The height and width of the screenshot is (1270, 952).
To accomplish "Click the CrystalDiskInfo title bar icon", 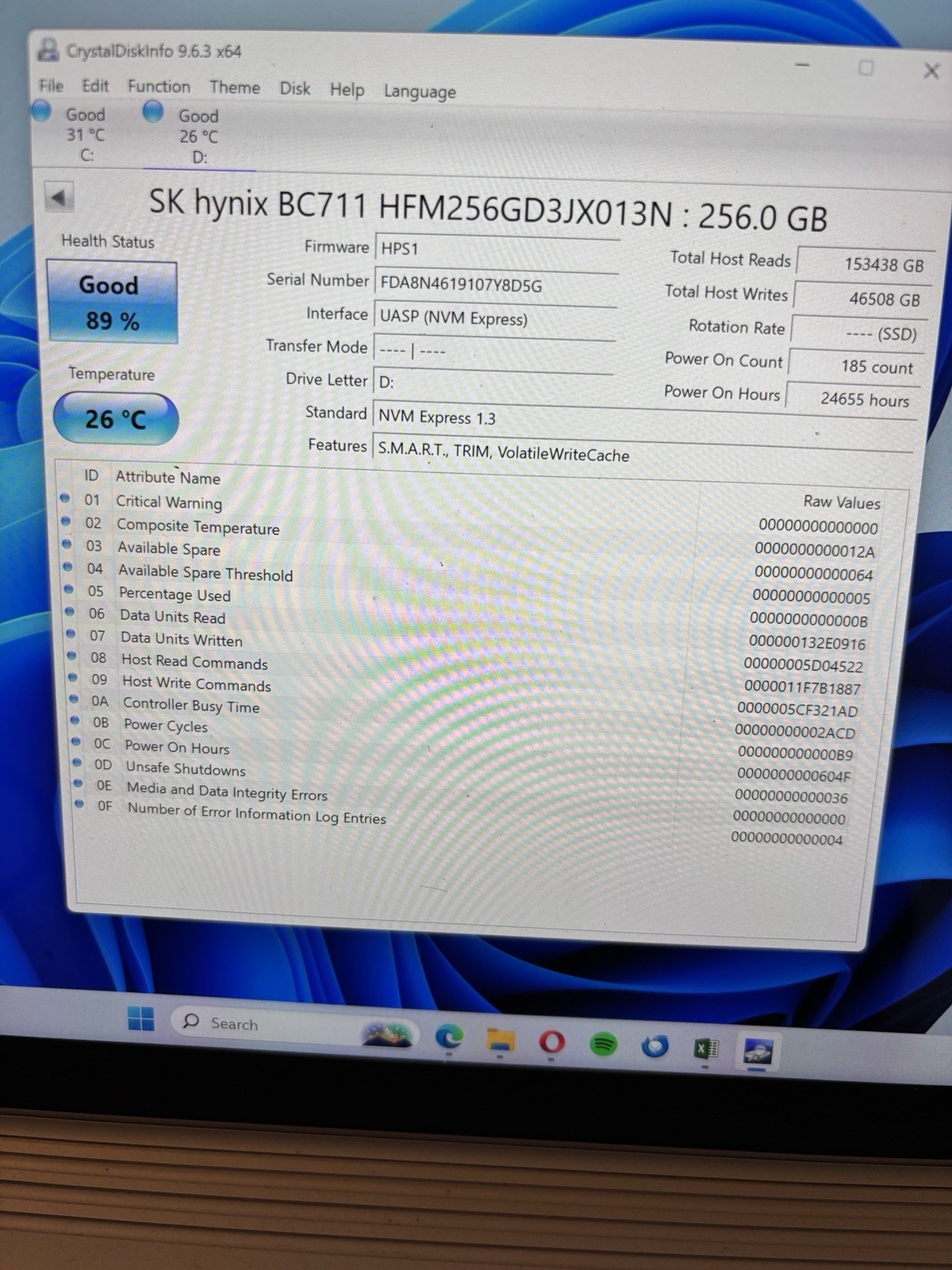I will [x=48, y=49].
